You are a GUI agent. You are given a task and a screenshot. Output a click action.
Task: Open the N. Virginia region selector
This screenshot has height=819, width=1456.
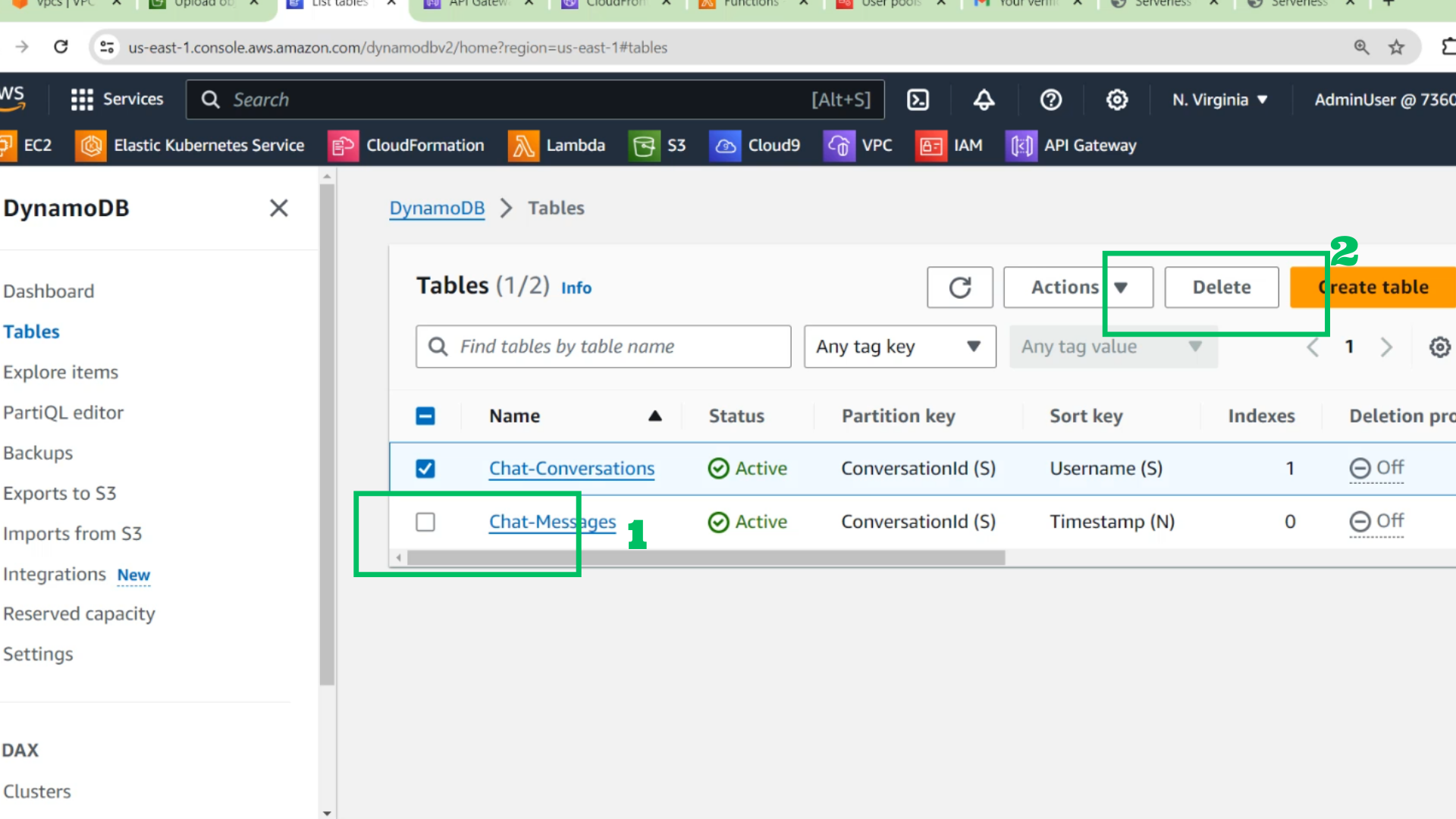(x=1219, y=99)
